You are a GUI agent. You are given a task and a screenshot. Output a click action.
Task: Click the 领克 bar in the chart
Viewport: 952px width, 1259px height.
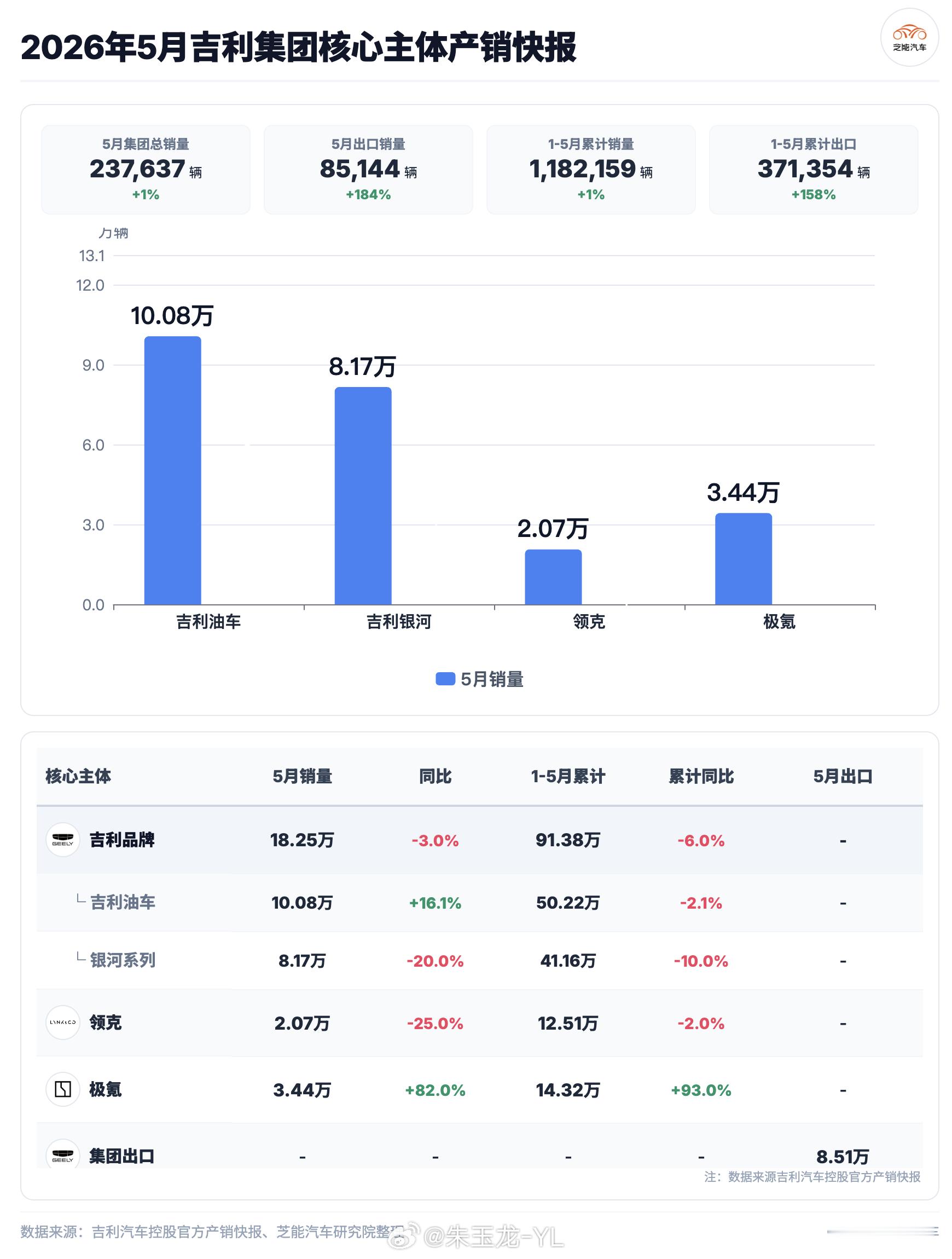553,576
